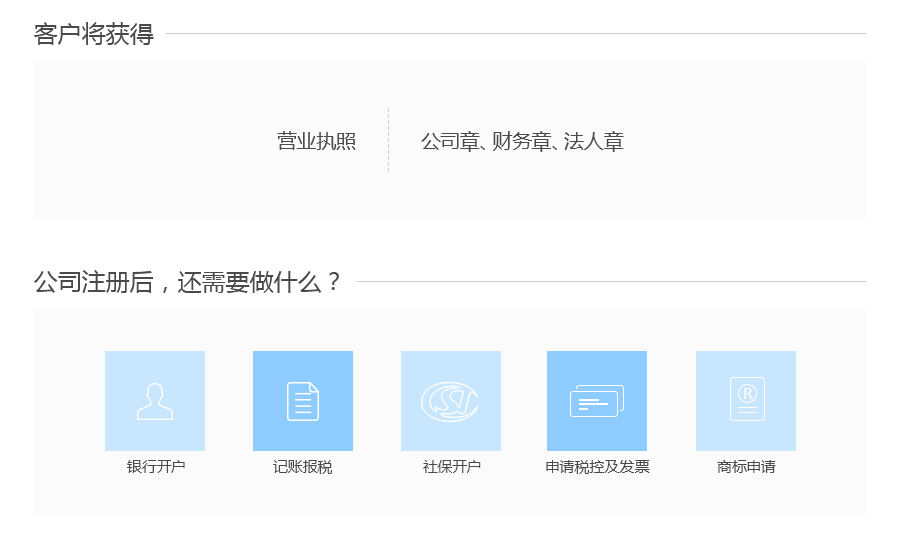898x541 pixels.
Task: Click the 营业执照 text item
Action: (x=316, y=142)
